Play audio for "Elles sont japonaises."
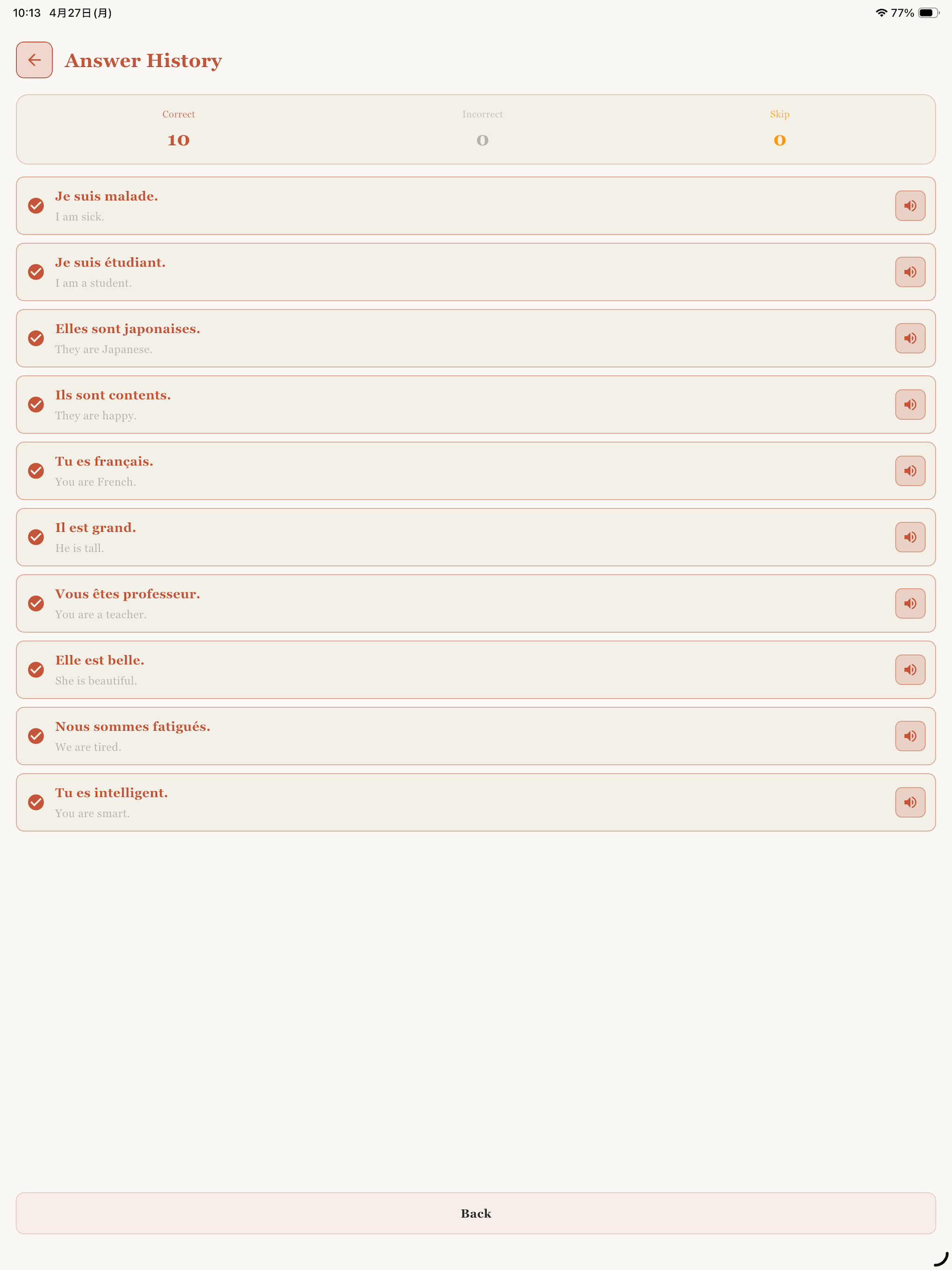952x1270 pixels. pyautogui.click(x=910, y=338)
